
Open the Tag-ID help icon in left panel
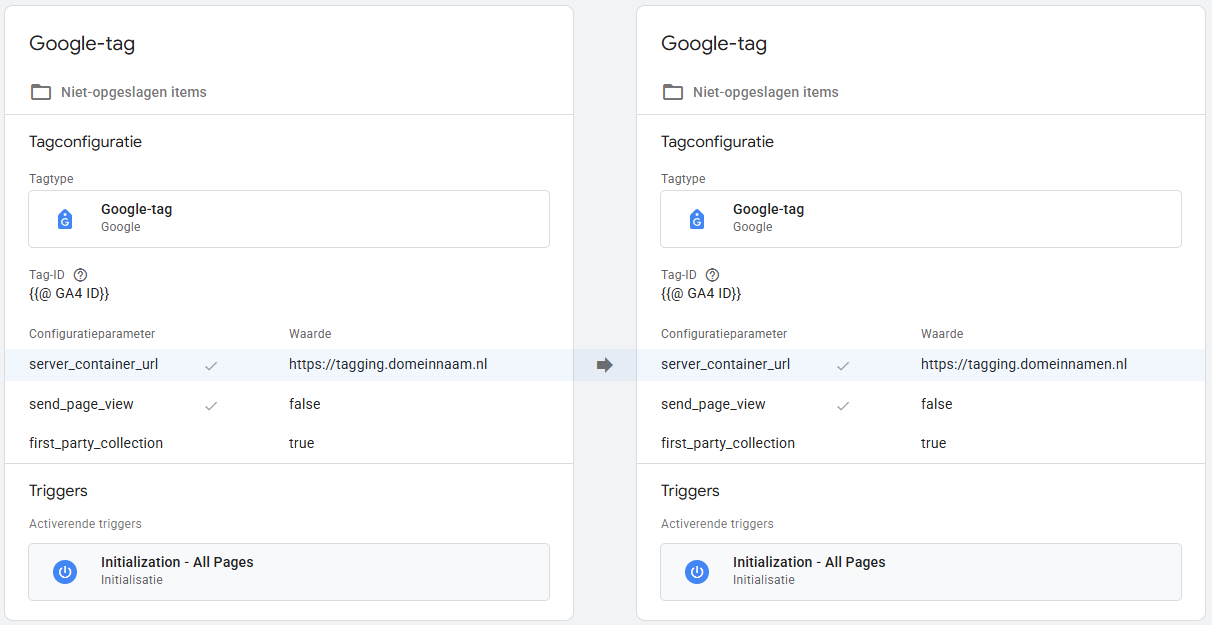(81, 275)
